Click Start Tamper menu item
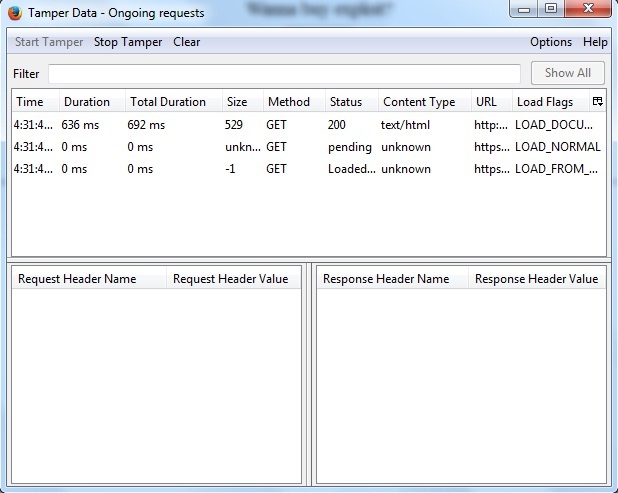This screenshot has height=493, width=618. (49, 42)
